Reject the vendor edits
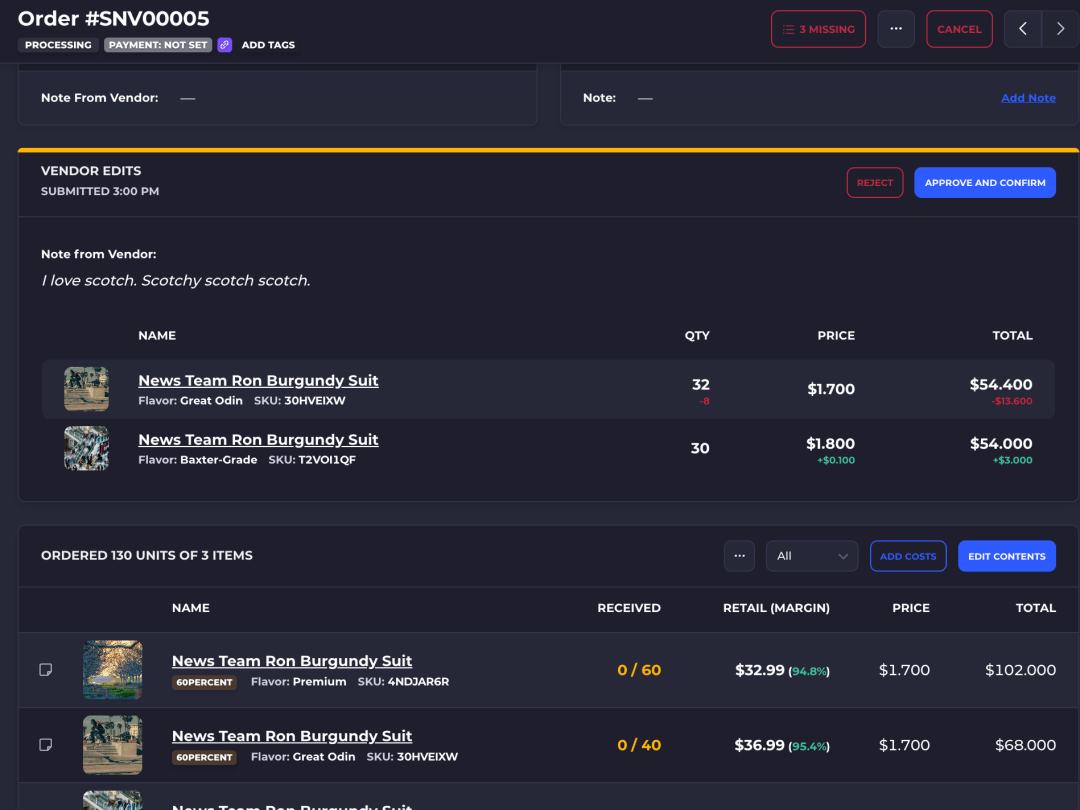1080x810 pixels. [x=875, y=183]
